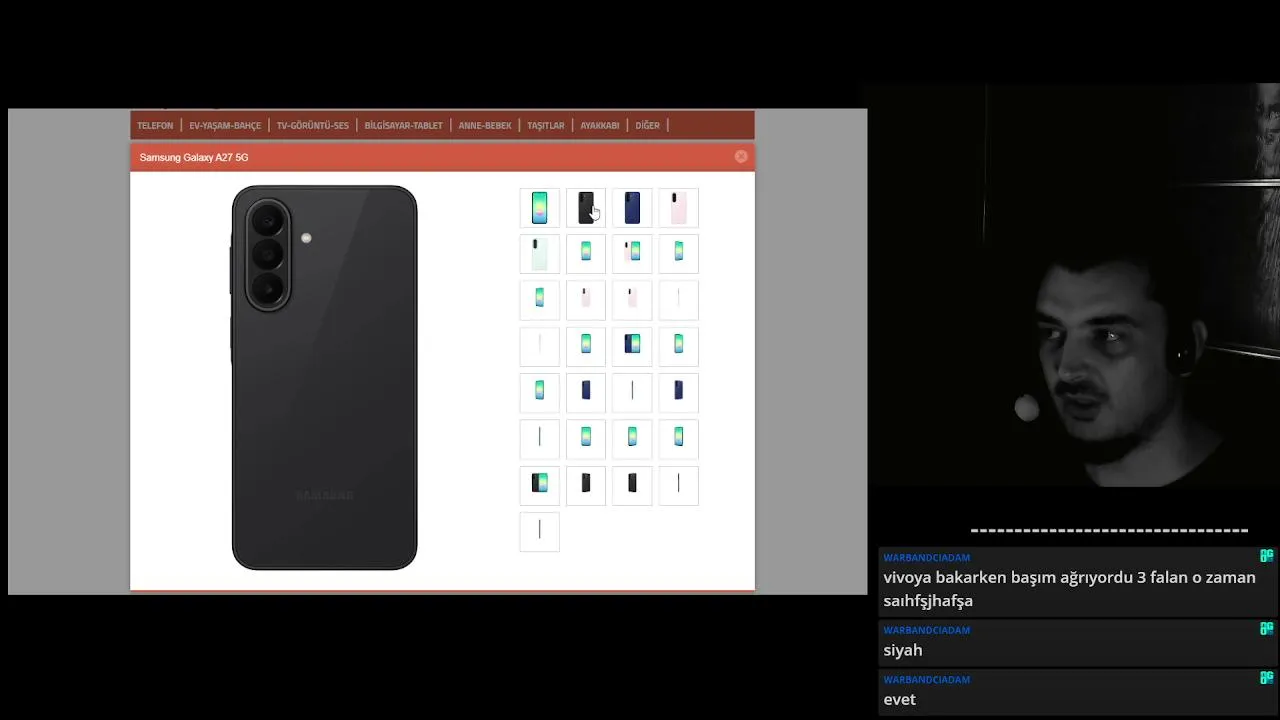Open the TELEFON menu category

point(155,126)
